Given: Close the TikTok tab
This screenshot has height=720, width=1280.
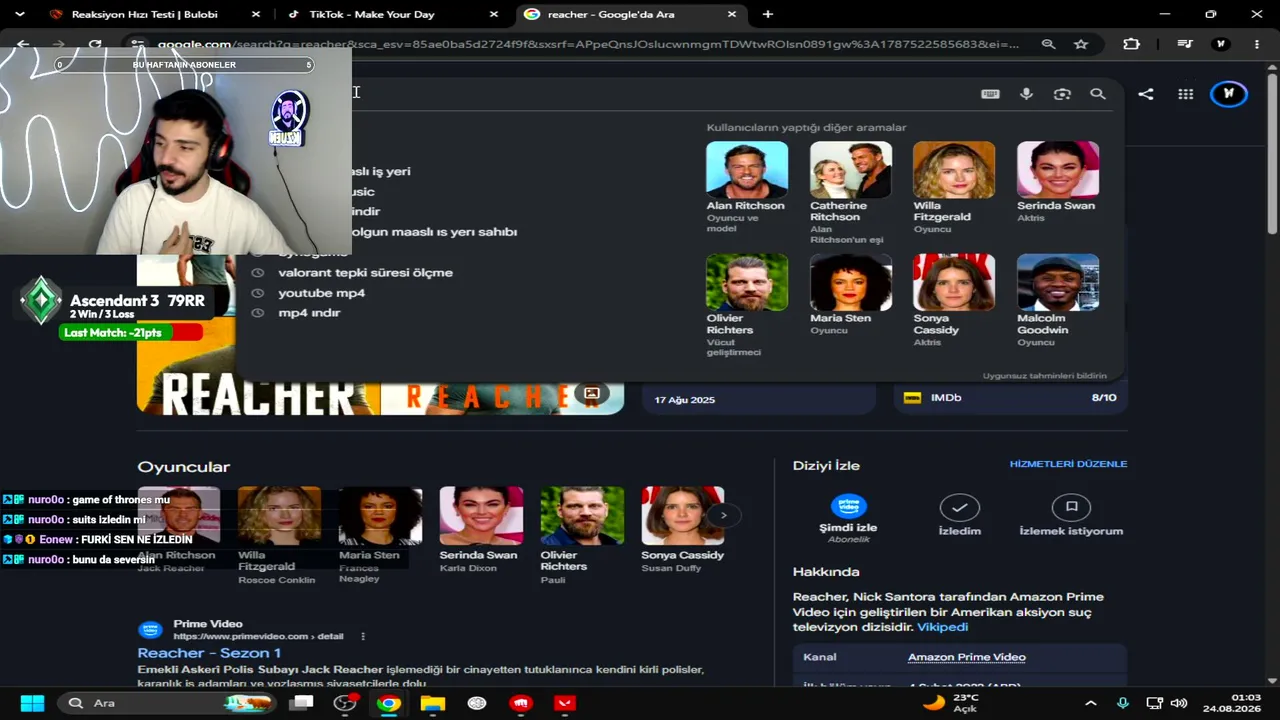Looking at the screenshot, I should coord(494,14).
